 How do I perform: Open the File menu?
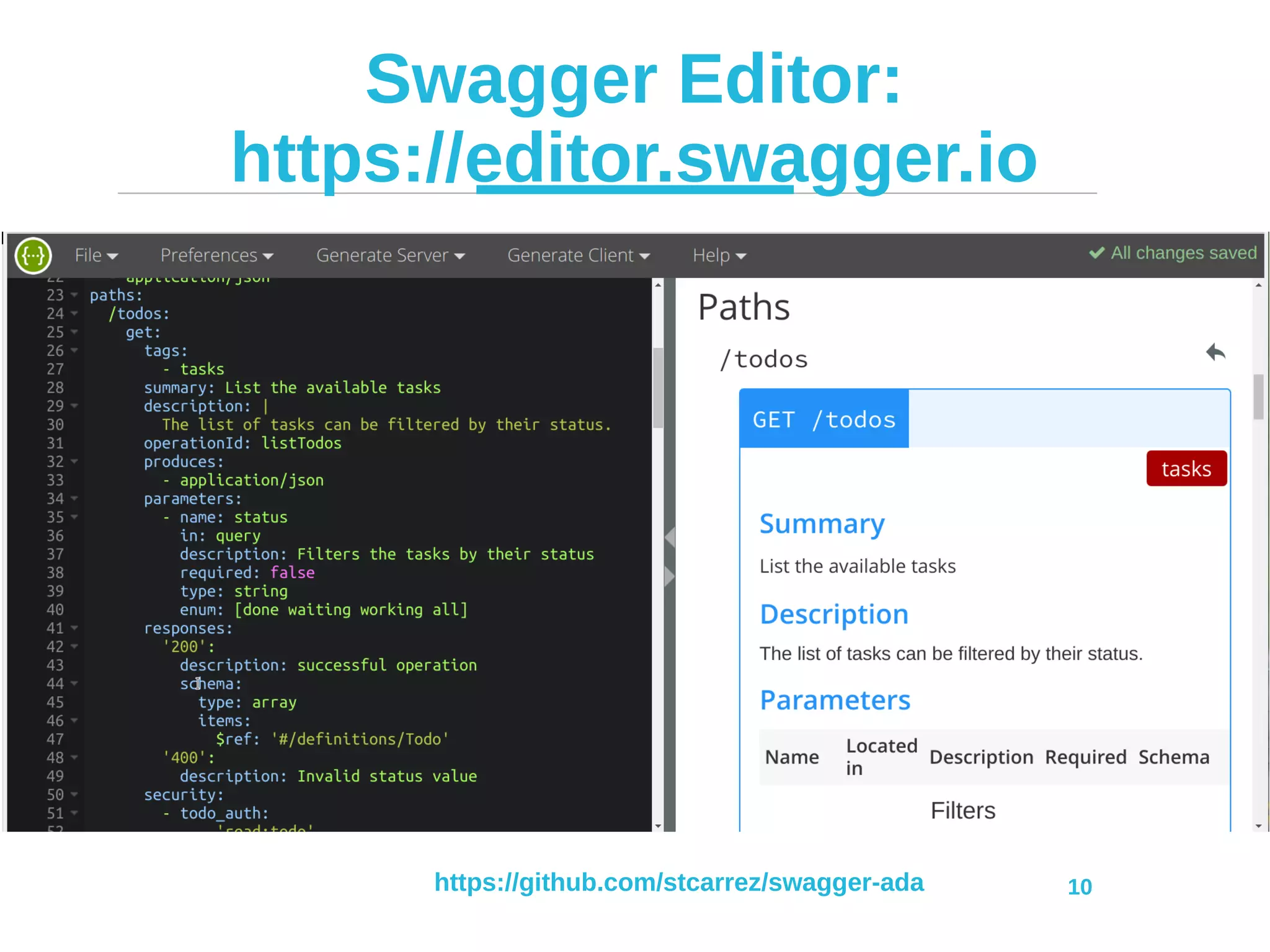(96, 256)
